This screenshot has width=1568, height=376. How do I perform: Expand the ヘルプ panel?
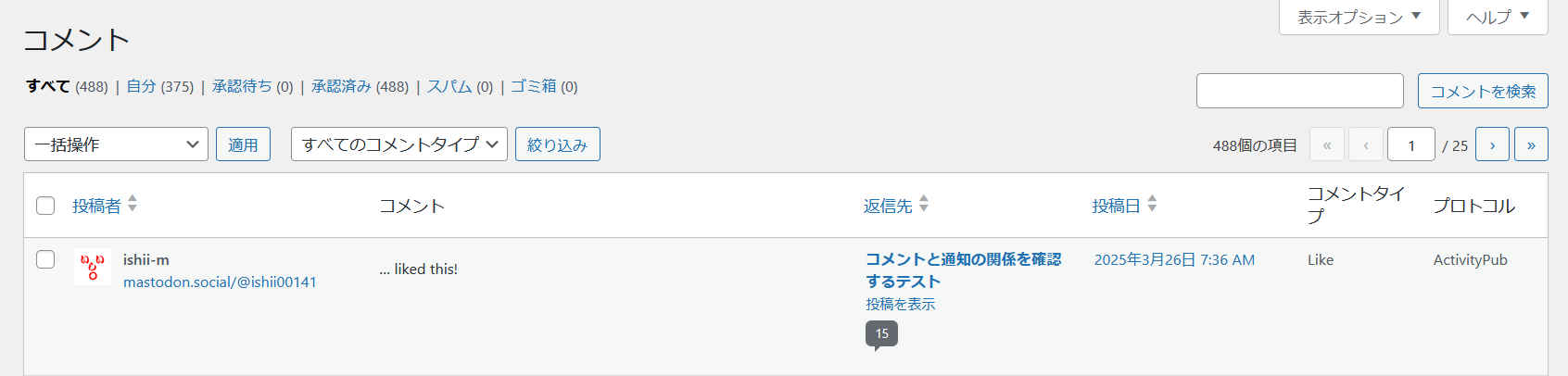point(1497,17)
